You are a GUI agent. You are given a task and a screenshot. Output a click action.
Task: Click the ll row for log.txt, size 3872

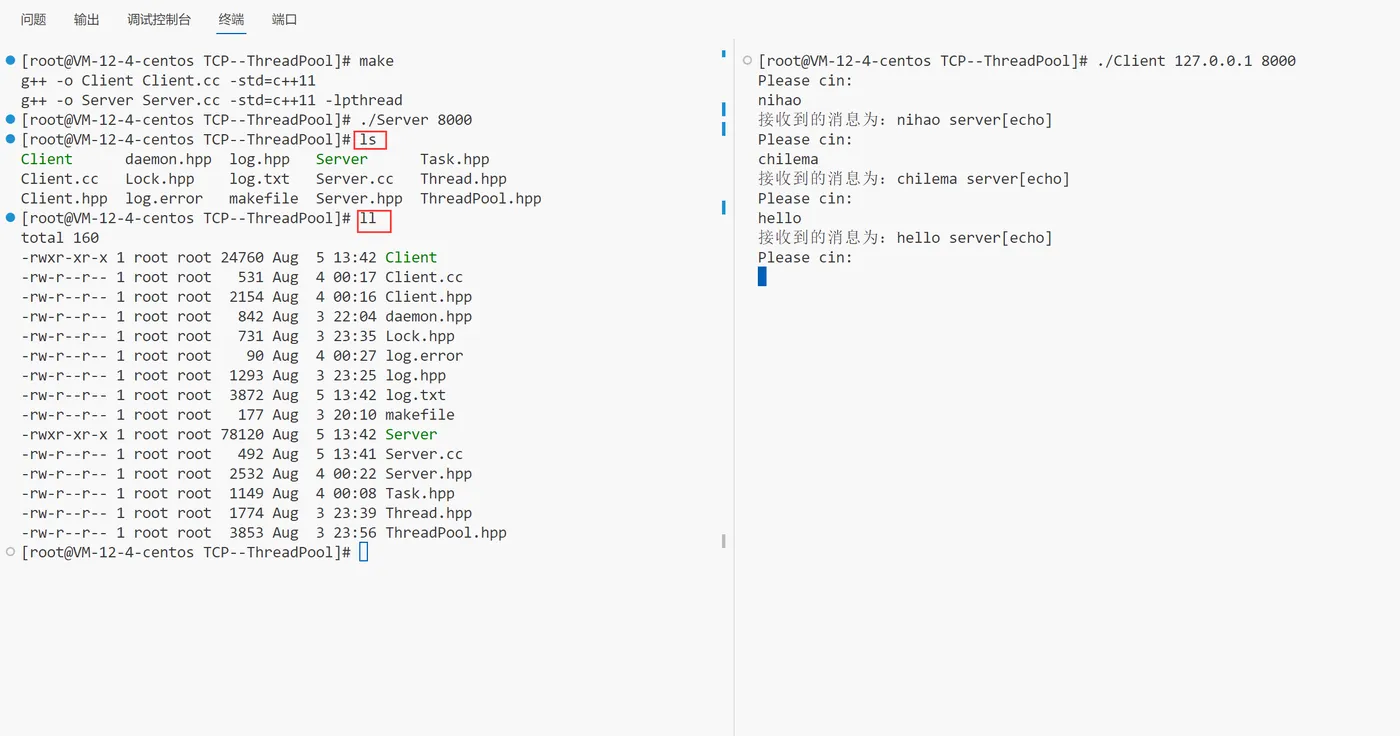click(233, 395)
